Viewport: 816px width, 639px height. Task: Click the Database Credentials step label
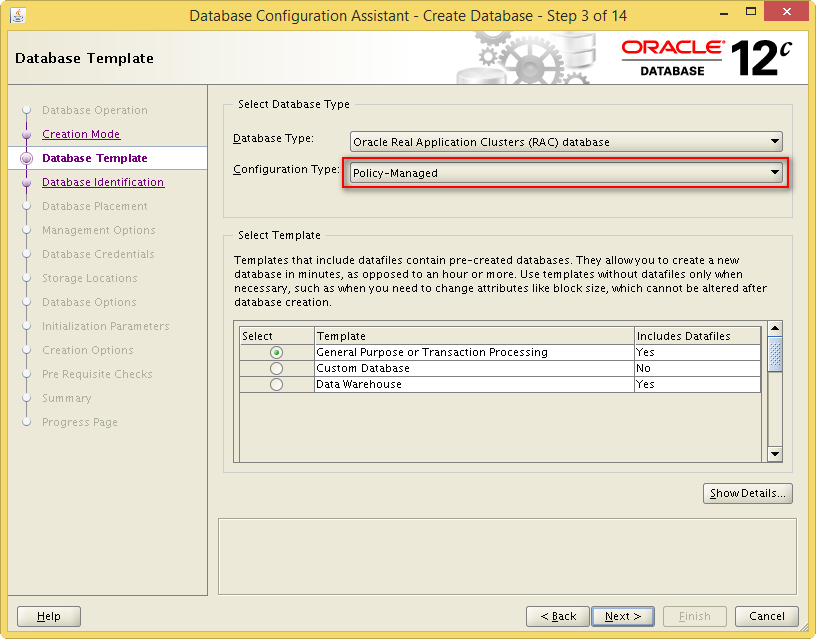tap(98, 254)
